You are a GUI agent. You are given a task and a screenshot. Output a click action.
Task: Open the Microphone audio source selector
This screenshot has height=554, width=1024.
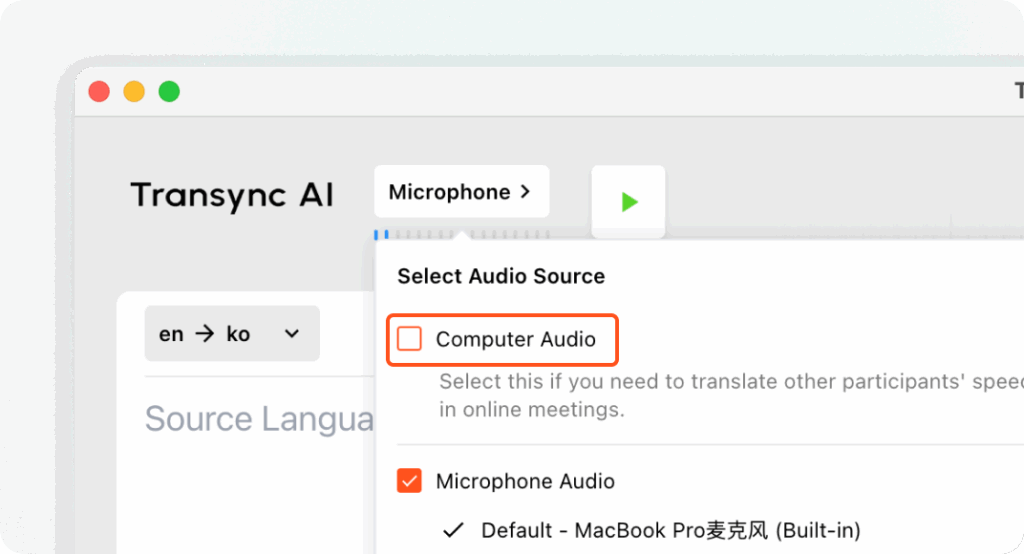click(x=462, y=191)
